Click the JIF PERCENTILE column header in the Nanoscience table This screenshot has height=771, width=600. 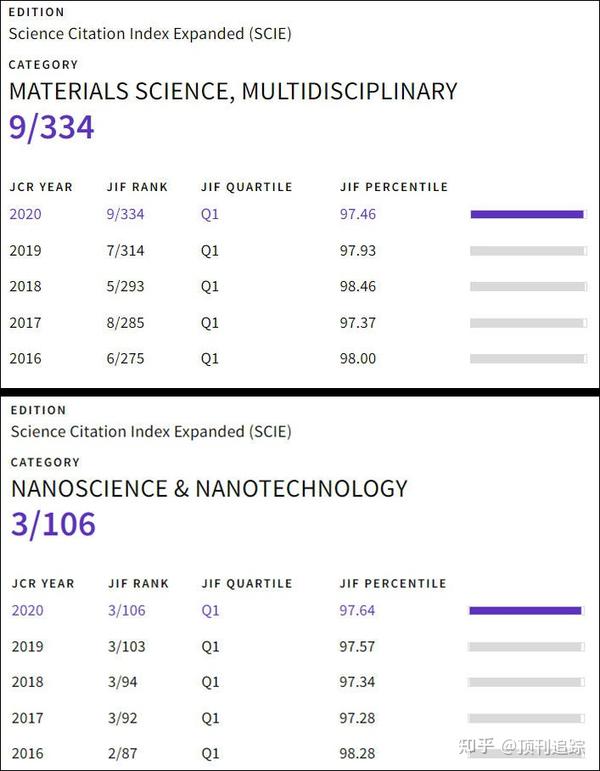(x=394, y=583)
